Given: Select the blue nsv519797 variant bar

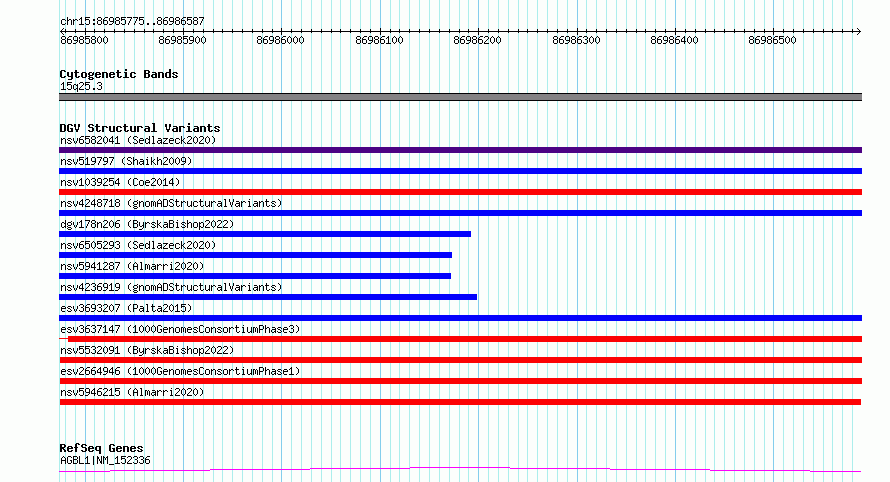Looking at the screenshot, I should pos(460,171).
